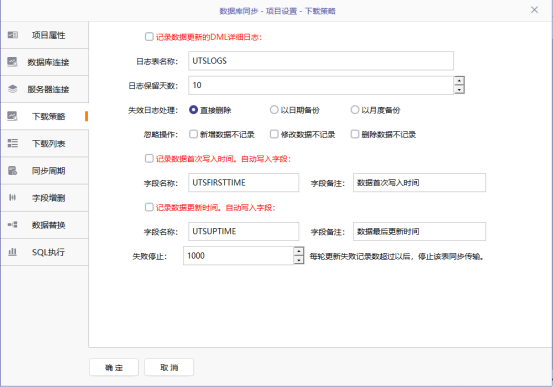Image resolution: width=553 pixels, height=387 pixels.
Task: Open 服务器连接 server icon
Action: tap(12, 89)
